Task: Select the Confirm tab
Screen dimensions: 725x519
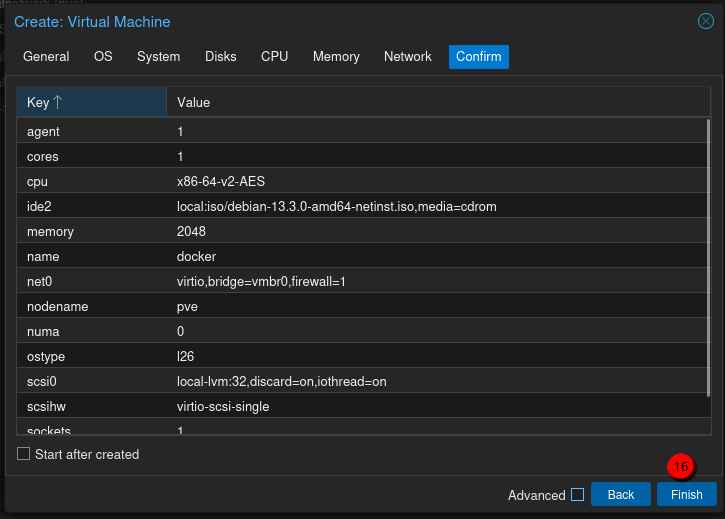Action: click(478, 57)
